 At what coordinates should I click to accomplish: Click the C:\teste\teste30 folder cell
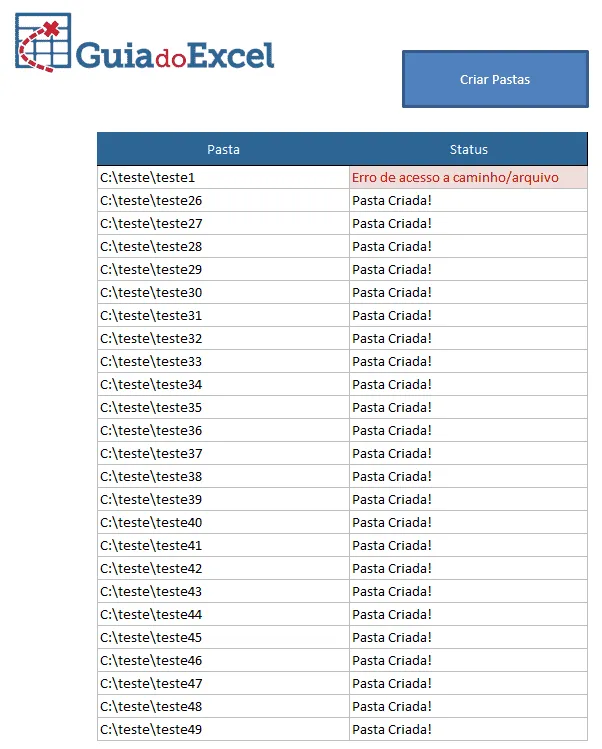pos(223,292)
